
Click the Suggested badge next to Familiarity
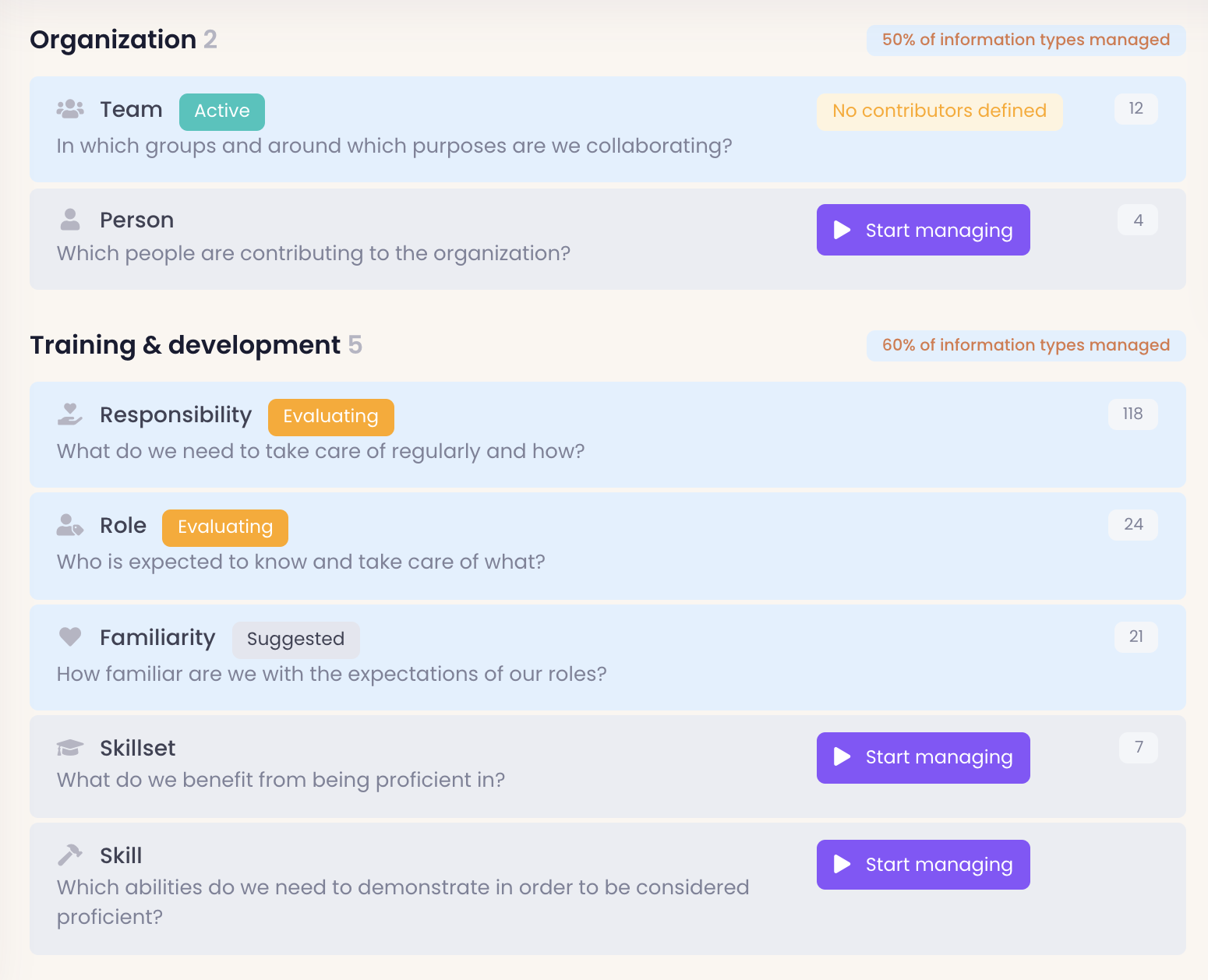click(x=295, y=640)
